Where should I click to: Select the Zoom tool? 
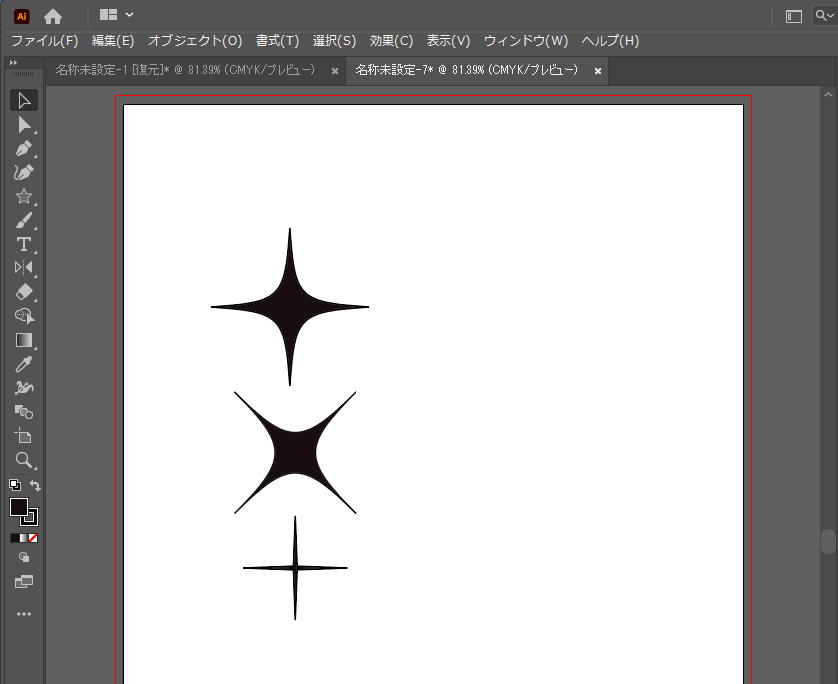22,461
